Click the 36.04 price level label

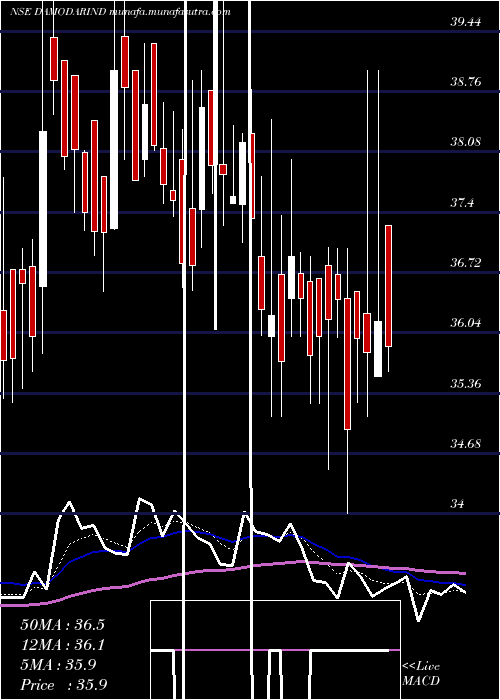point(466,323)
